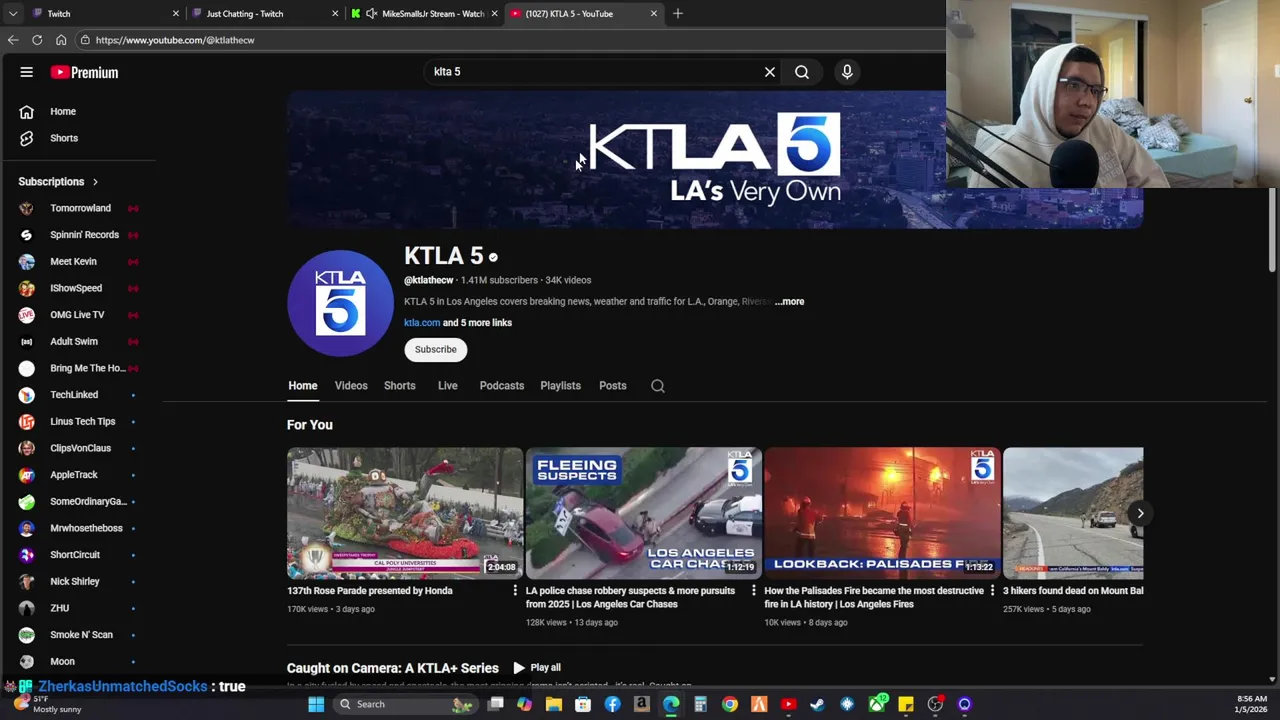1280x720 pixels.
Task: Open the YouTube hamburger guide menu
Action: 27,72
